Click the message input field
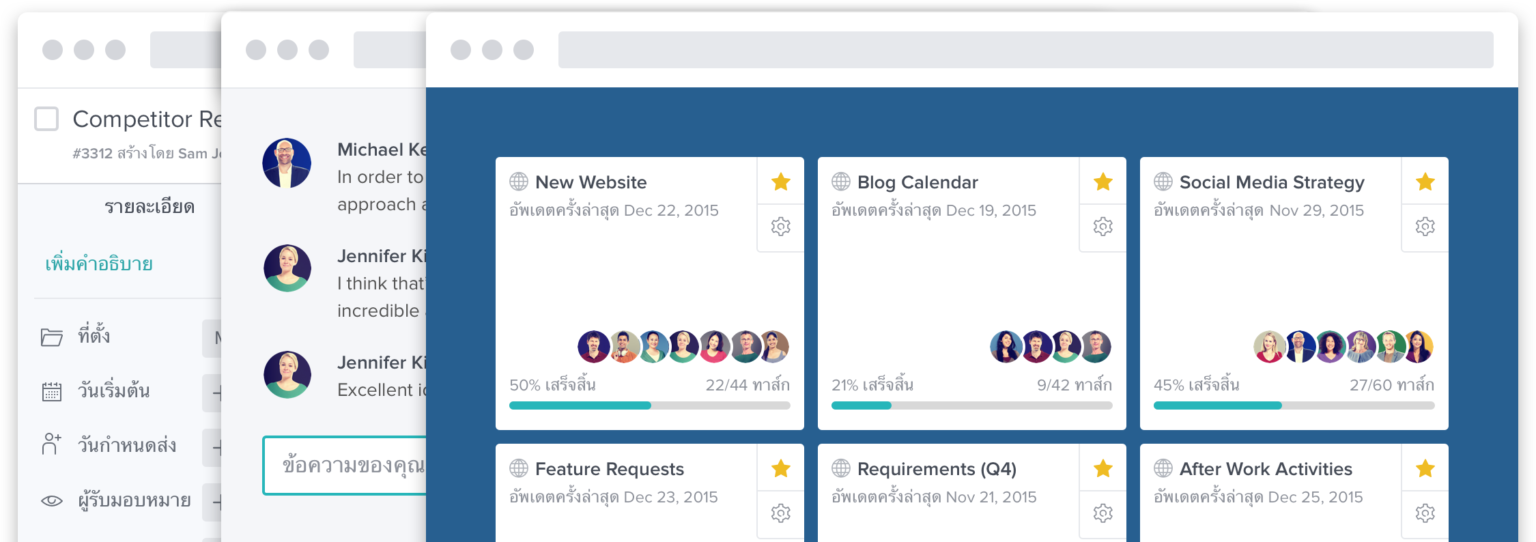Screen dimensions: 1536x542 click(x=345, y=465)
